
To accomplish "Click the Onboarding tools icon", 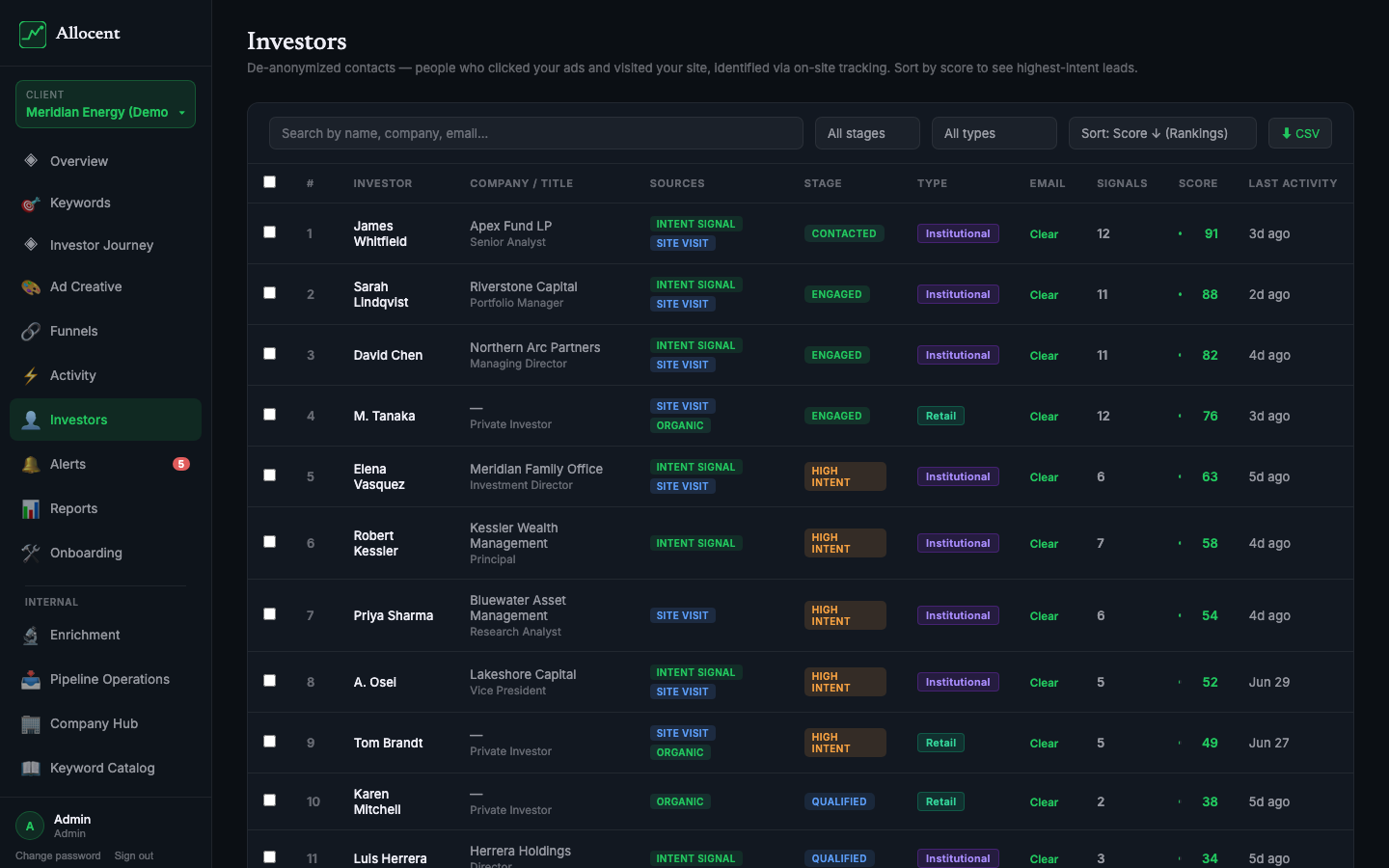I will coord(31,554).
